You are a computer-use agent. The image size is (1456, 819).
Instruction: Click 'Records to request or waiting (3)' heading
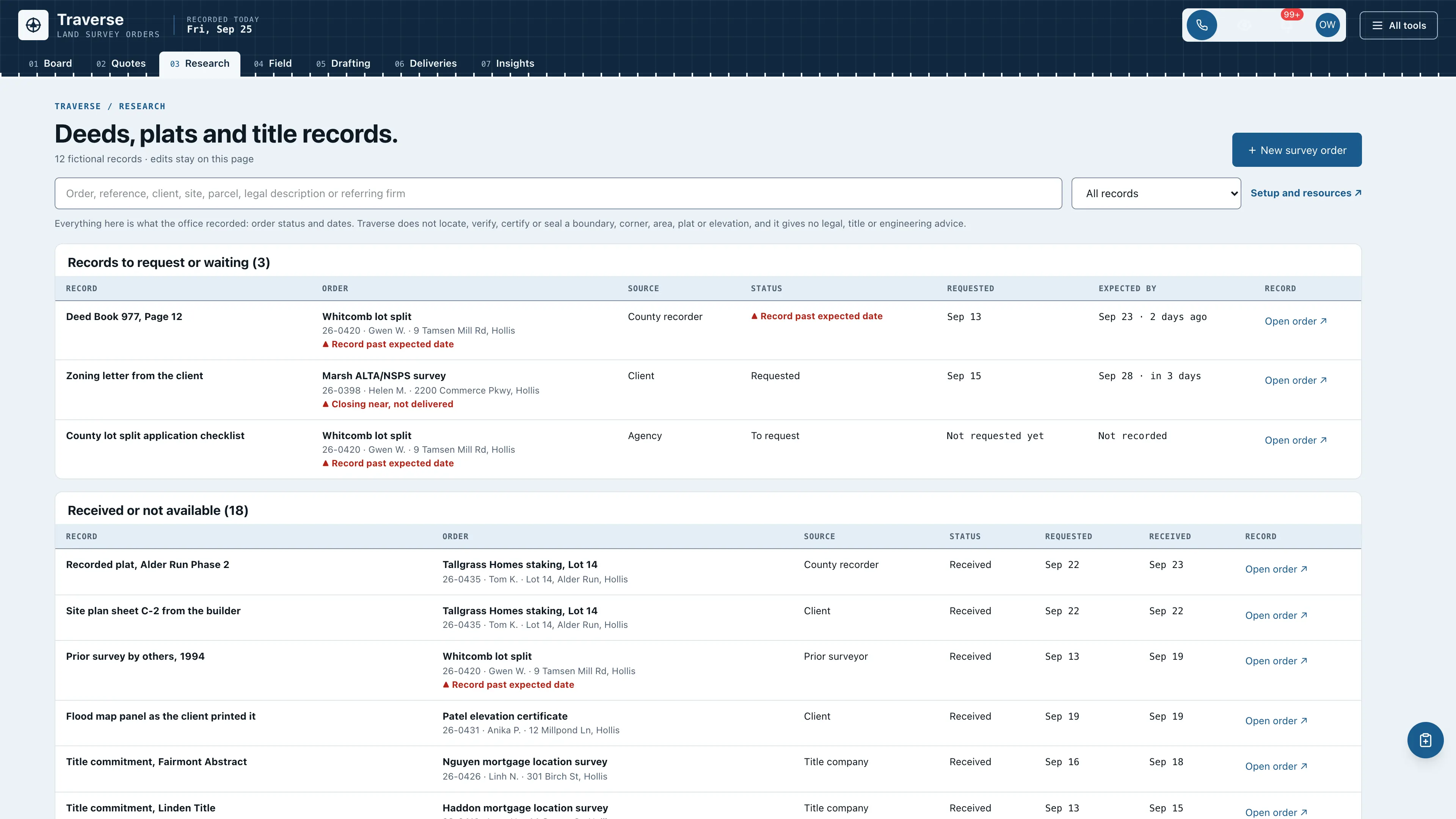click(168, 262)
